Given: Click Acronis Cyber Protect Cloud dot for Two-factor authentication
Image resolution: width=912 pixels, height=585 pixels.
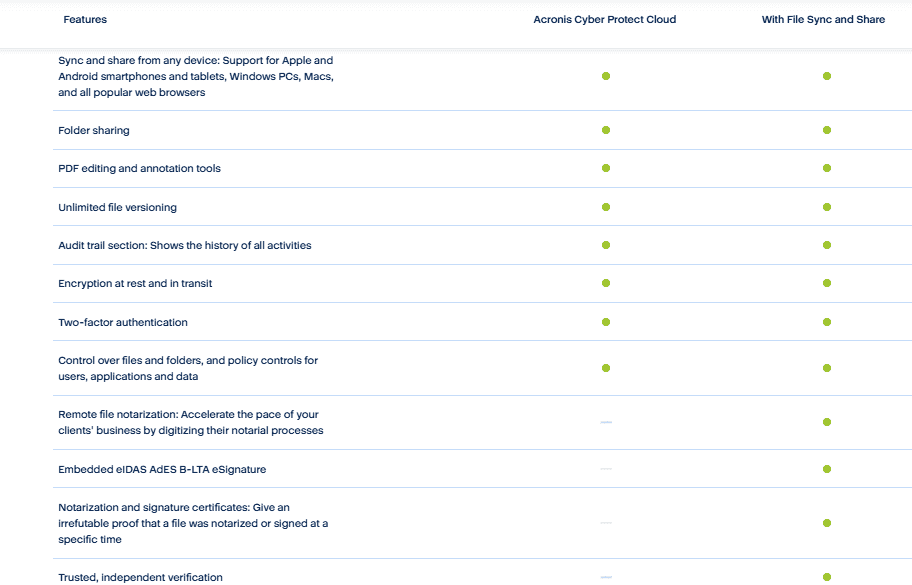Looking at the screenshot, I should [x=606, y=322].
